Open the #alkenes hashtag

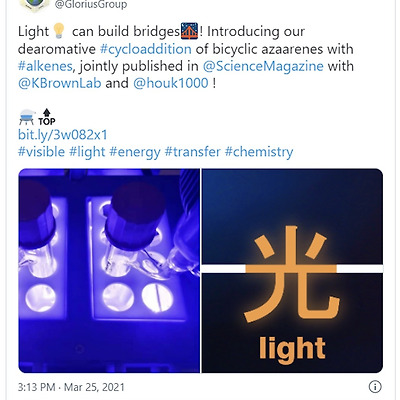45,66
